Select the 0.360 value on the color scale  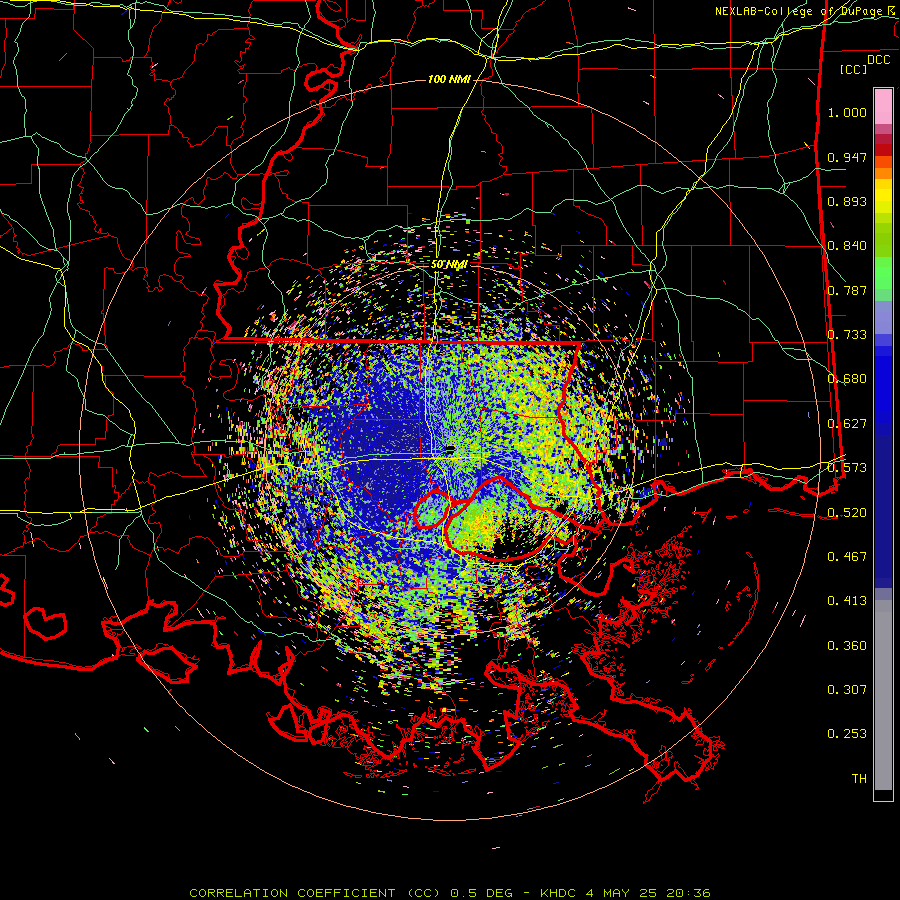(x=847, y=646)
